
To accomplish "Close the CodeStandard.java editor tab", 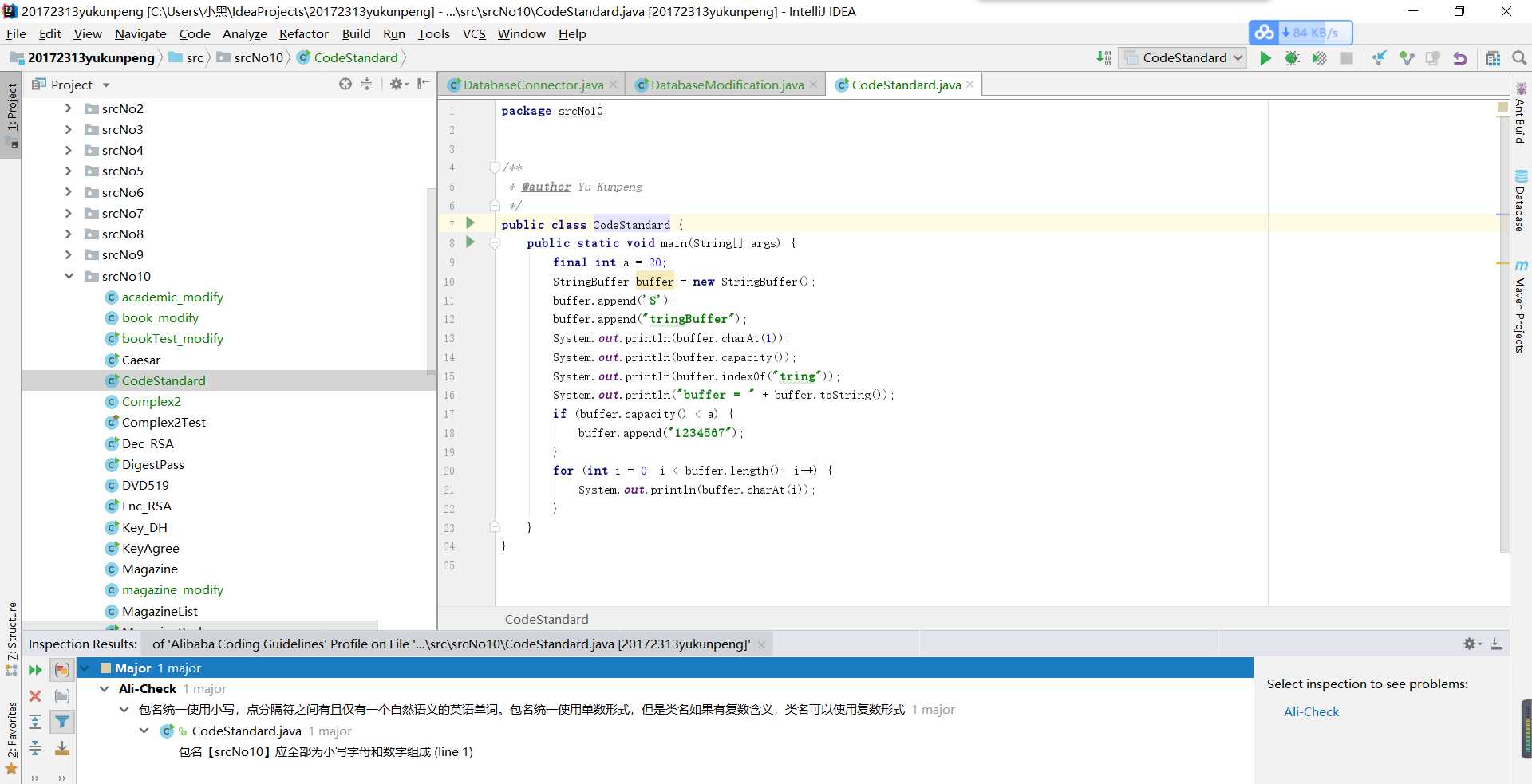I will coord(969,85).
